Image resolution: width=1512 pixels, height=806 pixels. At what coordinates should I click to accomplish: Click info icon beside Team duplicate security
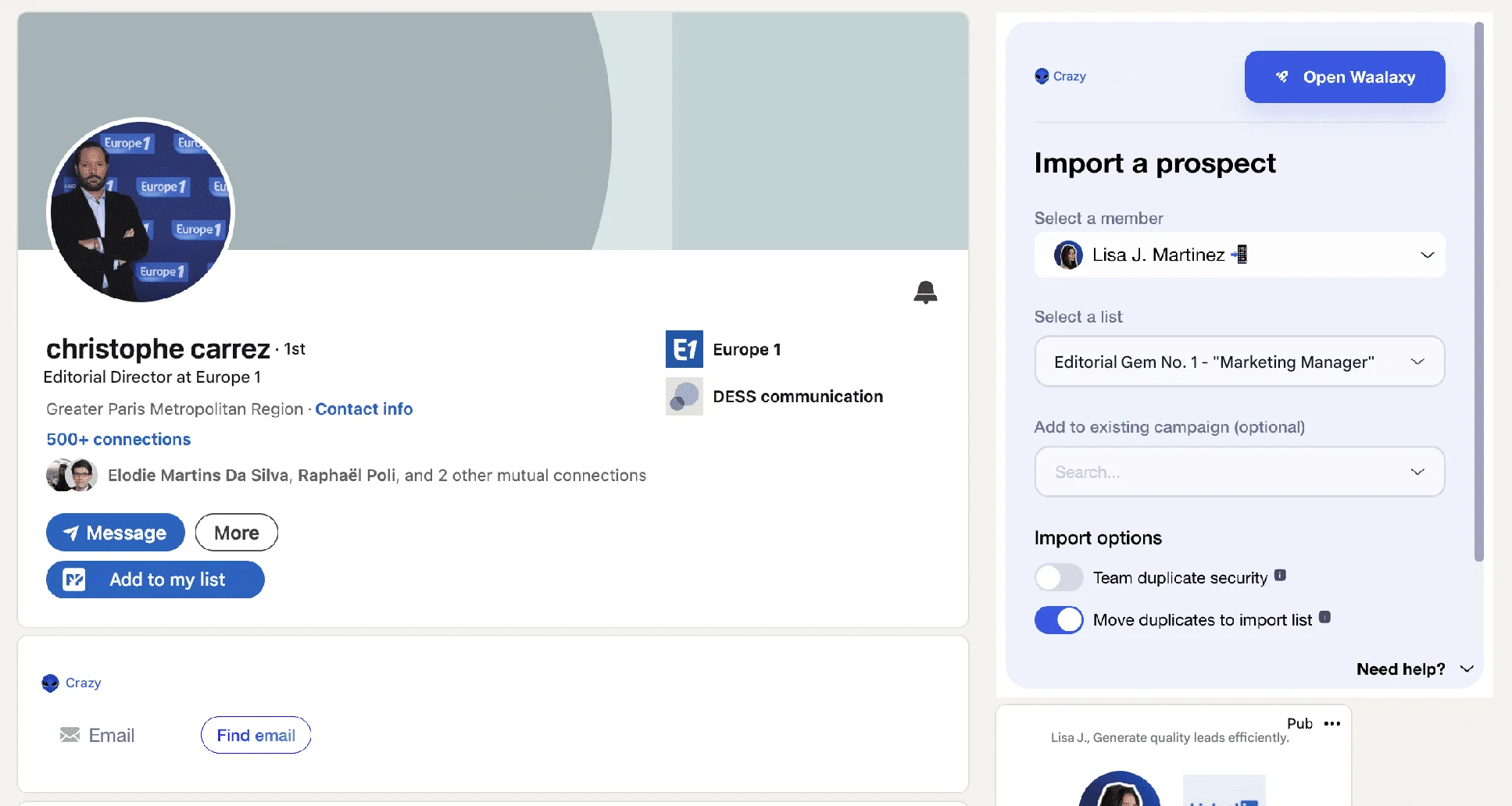tap(1280, 575)
